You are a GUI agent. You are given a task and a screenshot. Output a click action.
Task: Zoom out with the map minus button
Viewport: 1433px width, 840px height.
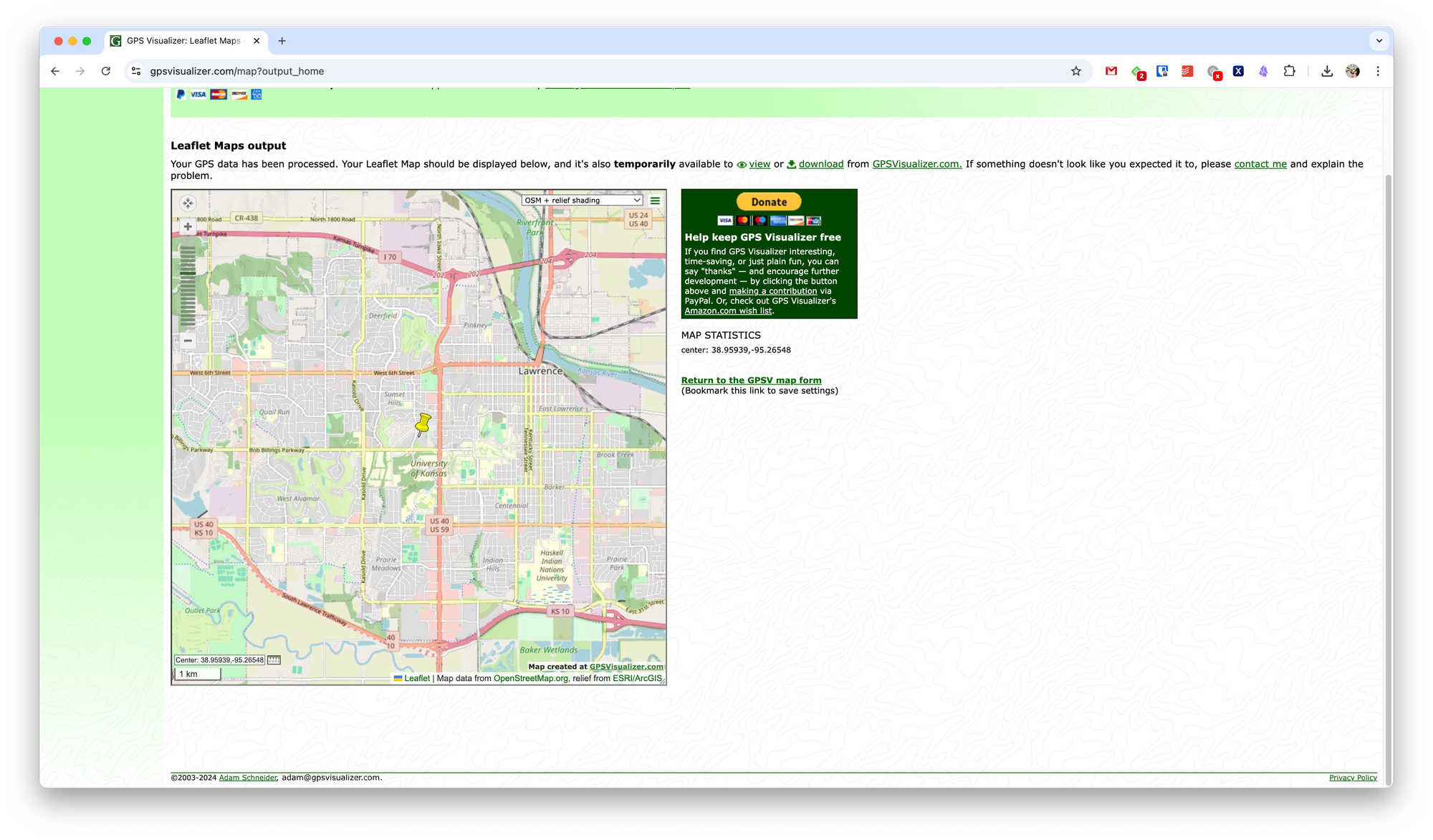pyautogui.click(x=188, y=341)
